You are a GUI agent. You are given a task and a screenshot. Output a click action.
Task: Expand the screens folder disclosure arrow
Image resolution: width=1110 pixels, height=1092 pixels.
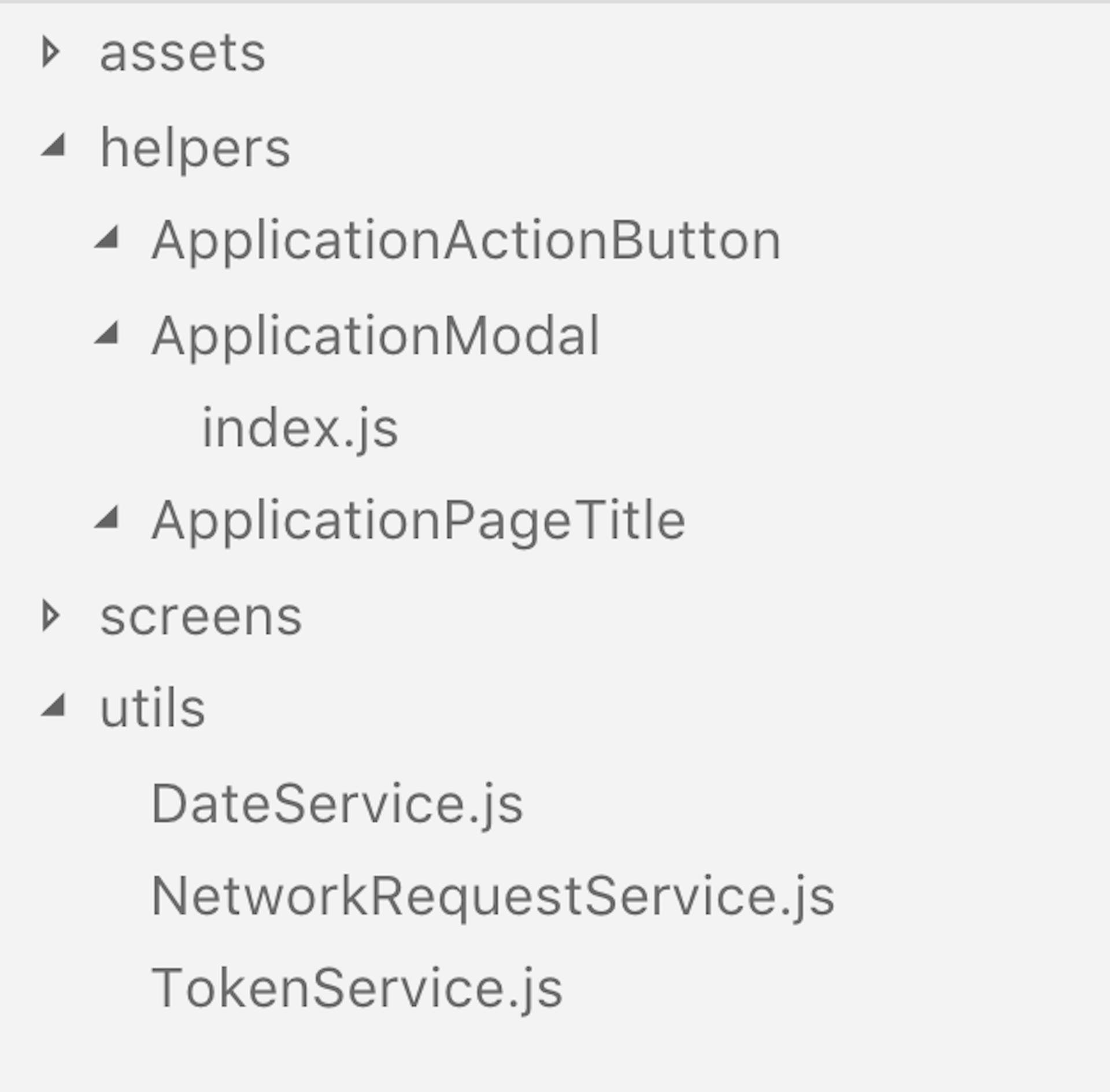51,616
